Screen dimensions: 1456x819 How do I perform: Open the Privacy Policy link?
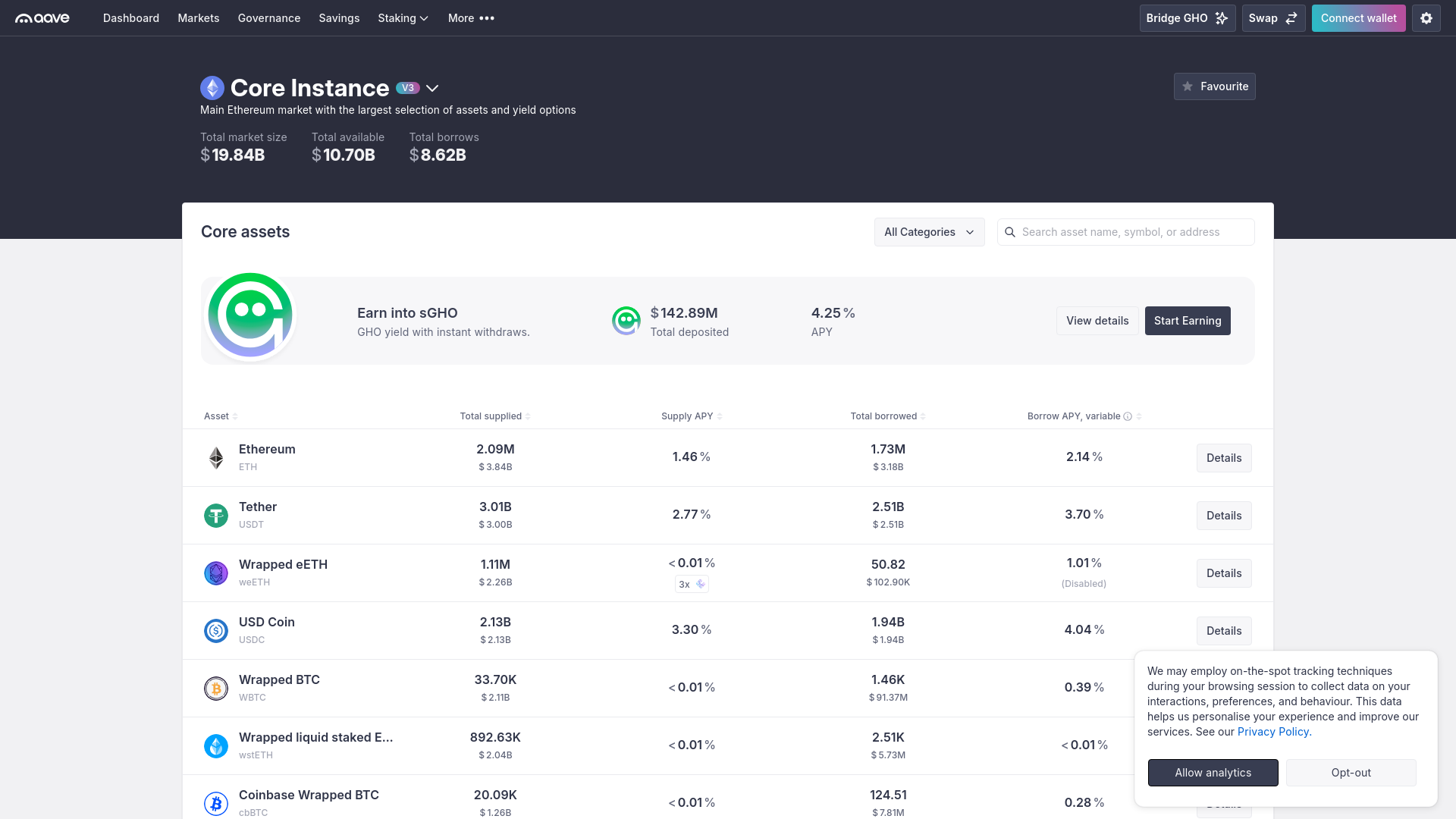tap(1275, 732)
